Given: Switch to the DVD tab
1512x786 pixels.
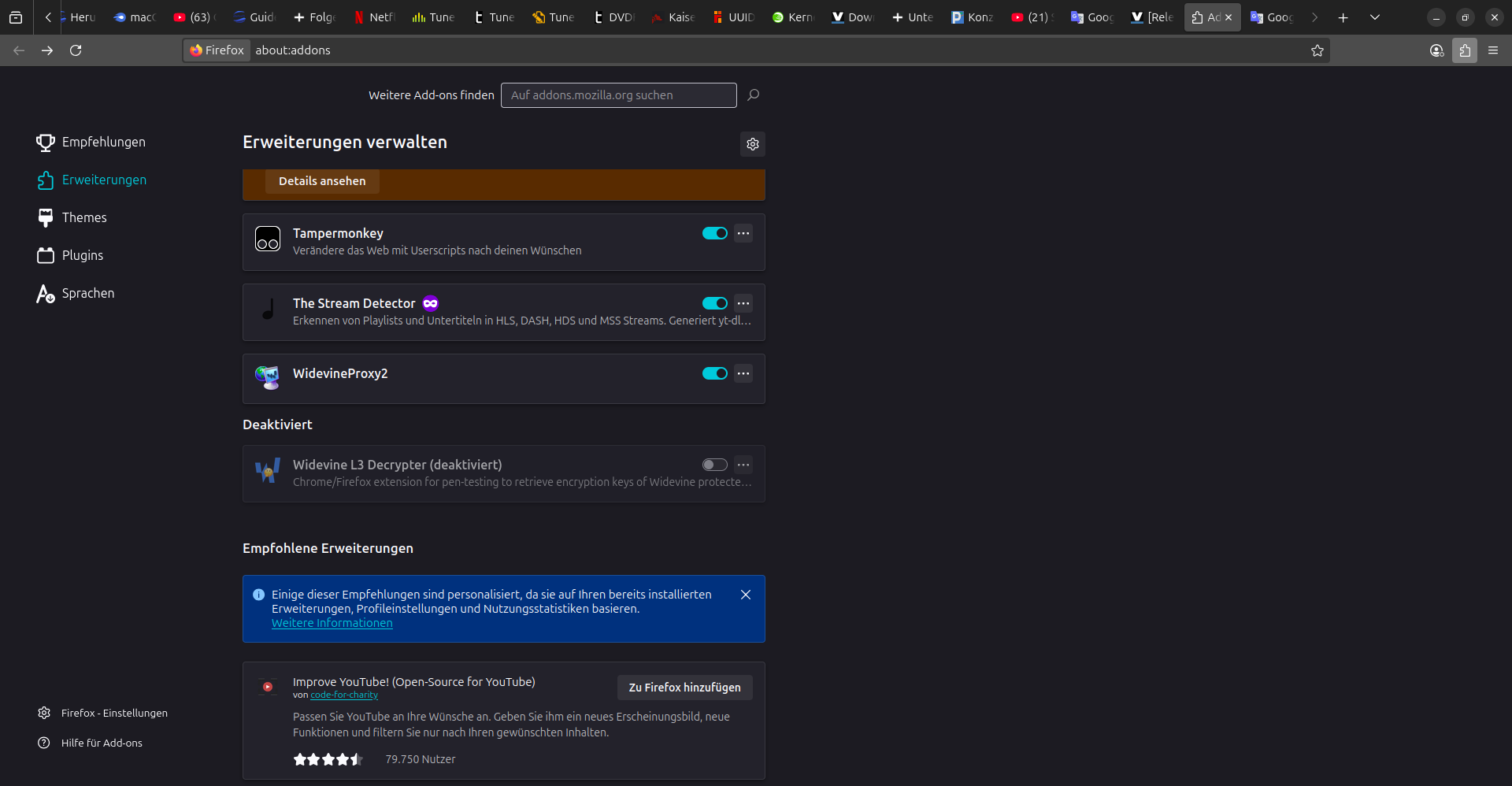Looking at the screenshot, I should pos(614,17).
